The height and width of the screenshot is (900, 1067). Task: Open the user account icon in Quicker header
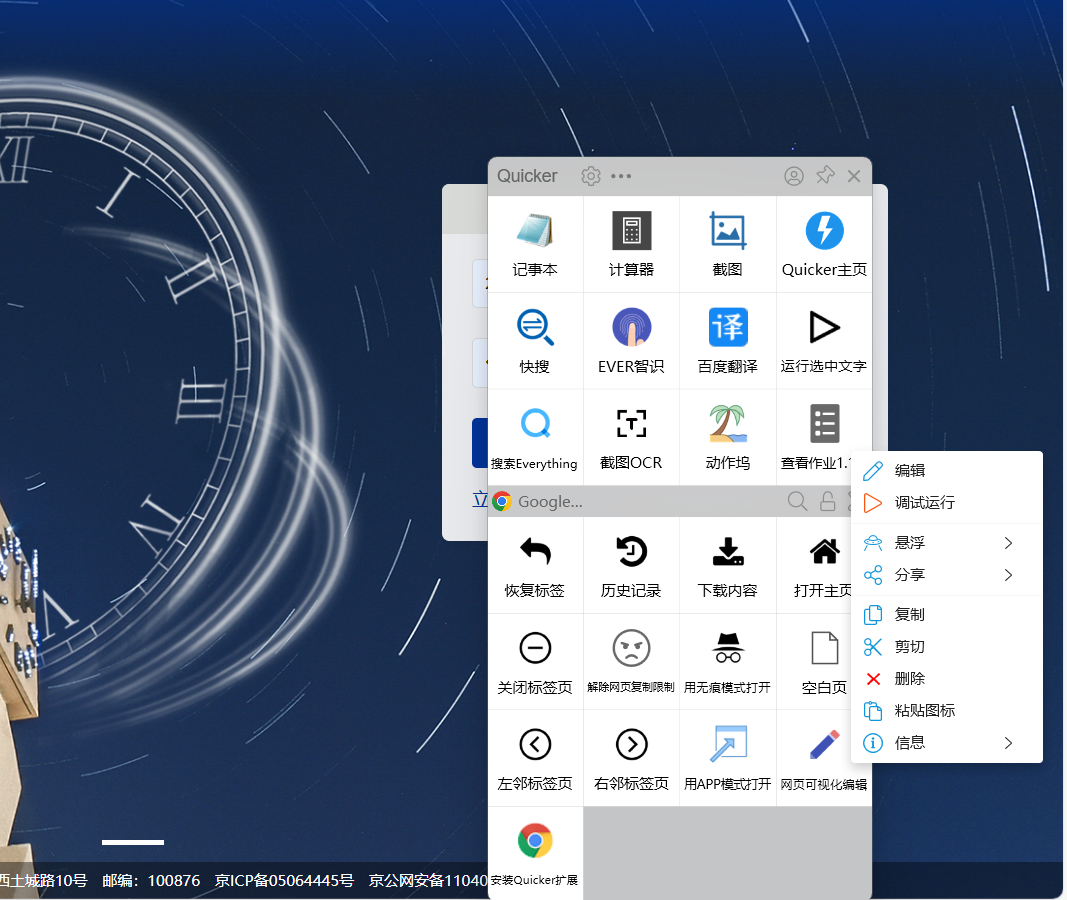[793, 176]
